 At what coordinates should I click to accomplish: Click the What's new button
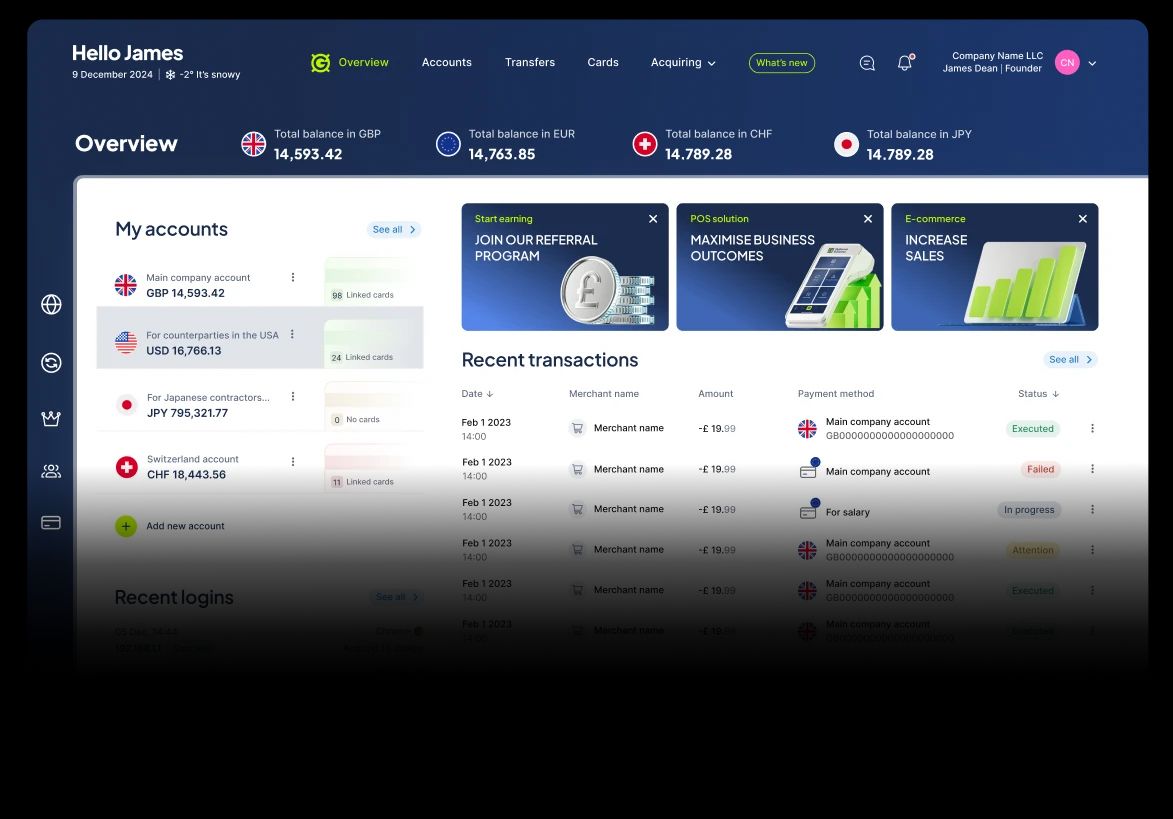[x=781, y=63]
